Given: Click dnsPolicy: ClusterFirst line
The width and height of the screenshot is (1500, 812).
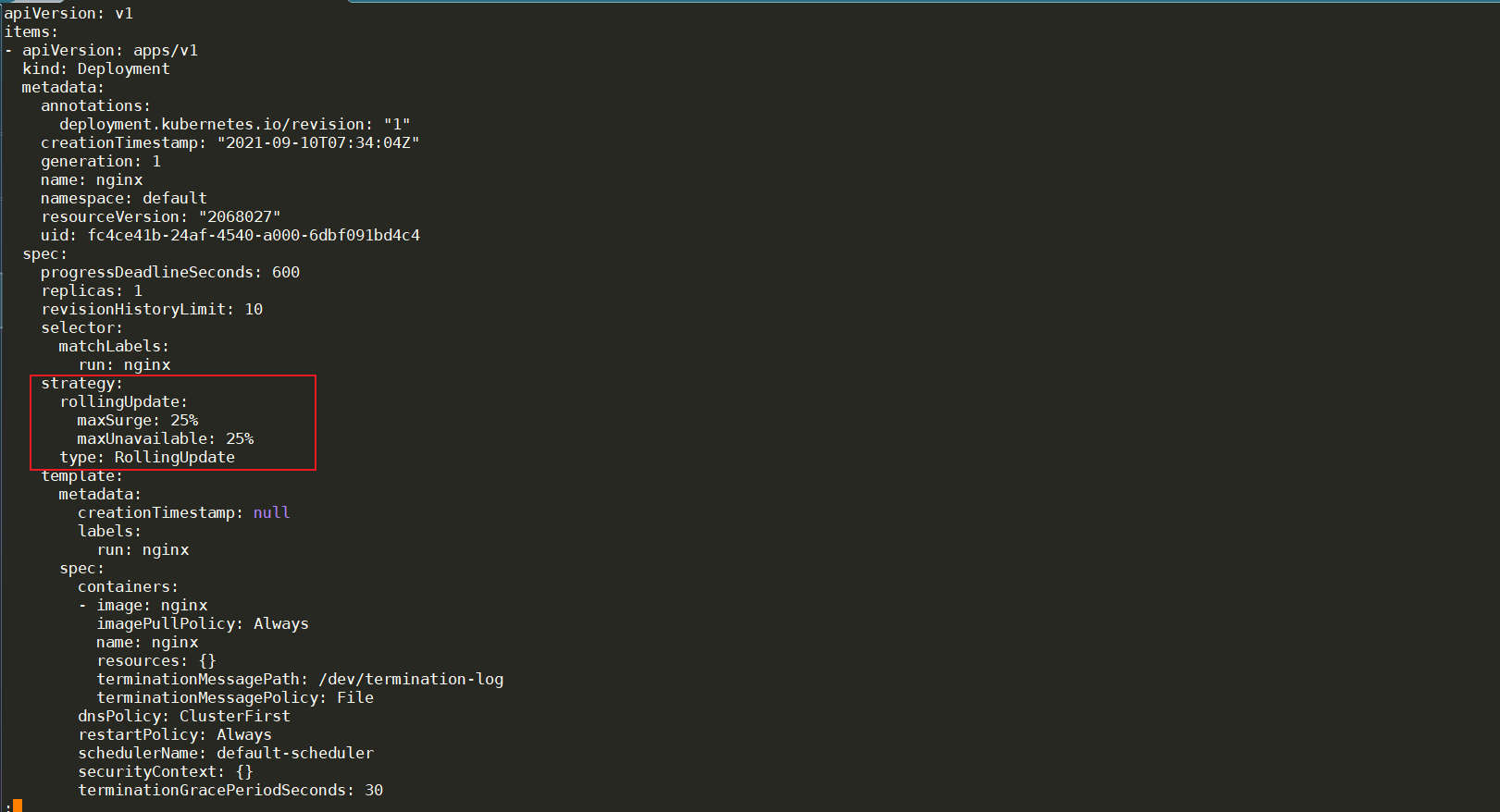Looking at the screenshot, I should 184,717.
